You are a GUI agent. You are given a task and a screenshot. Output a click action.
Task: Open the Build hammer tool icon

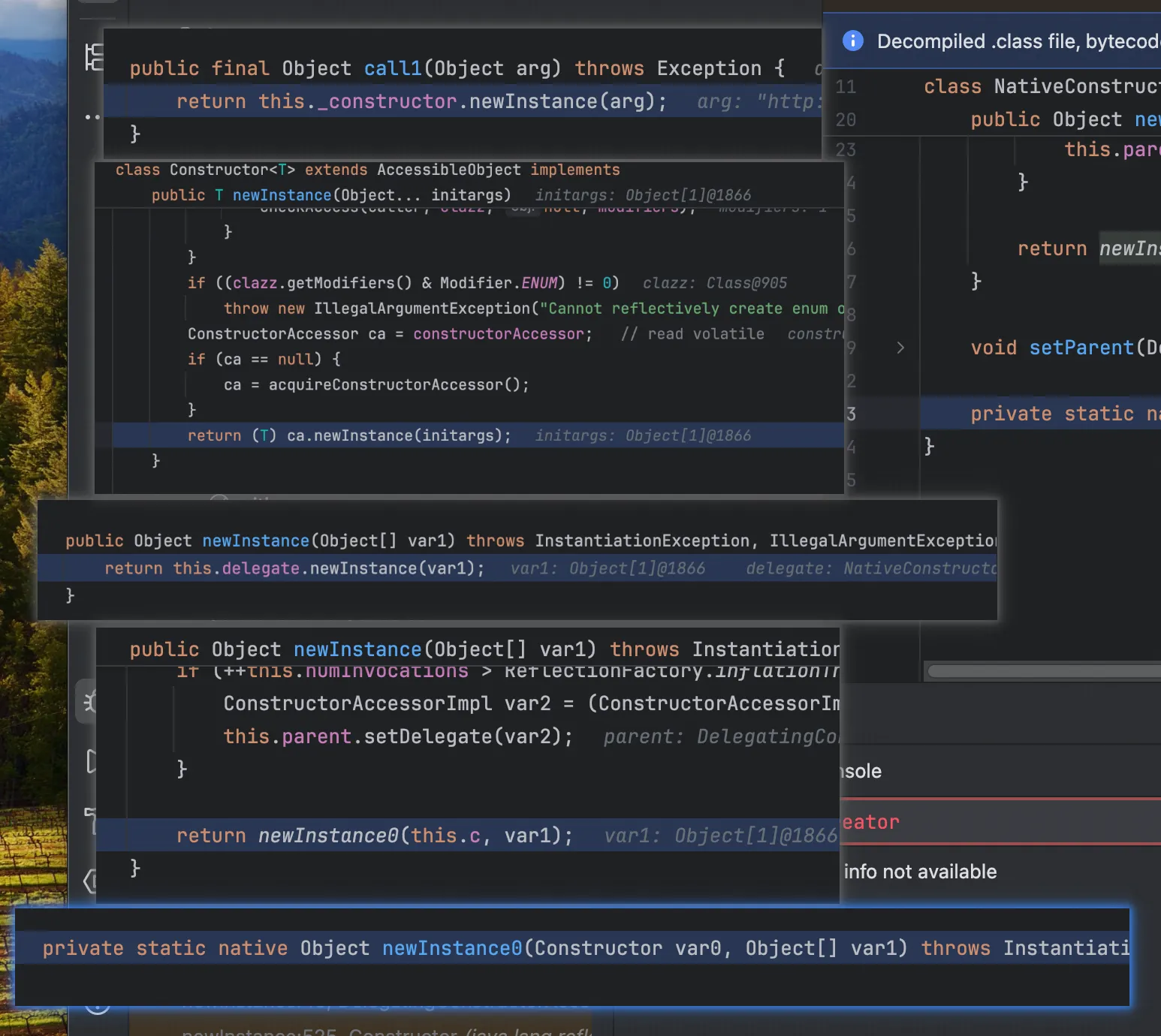coord(90,820)
